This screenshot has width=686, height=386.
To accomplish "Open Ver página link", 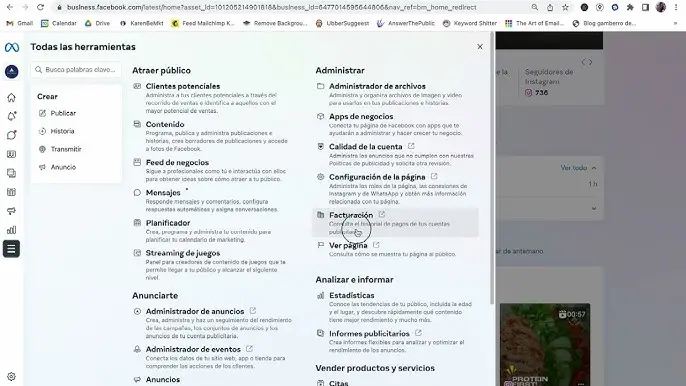I will click(348, 245).
